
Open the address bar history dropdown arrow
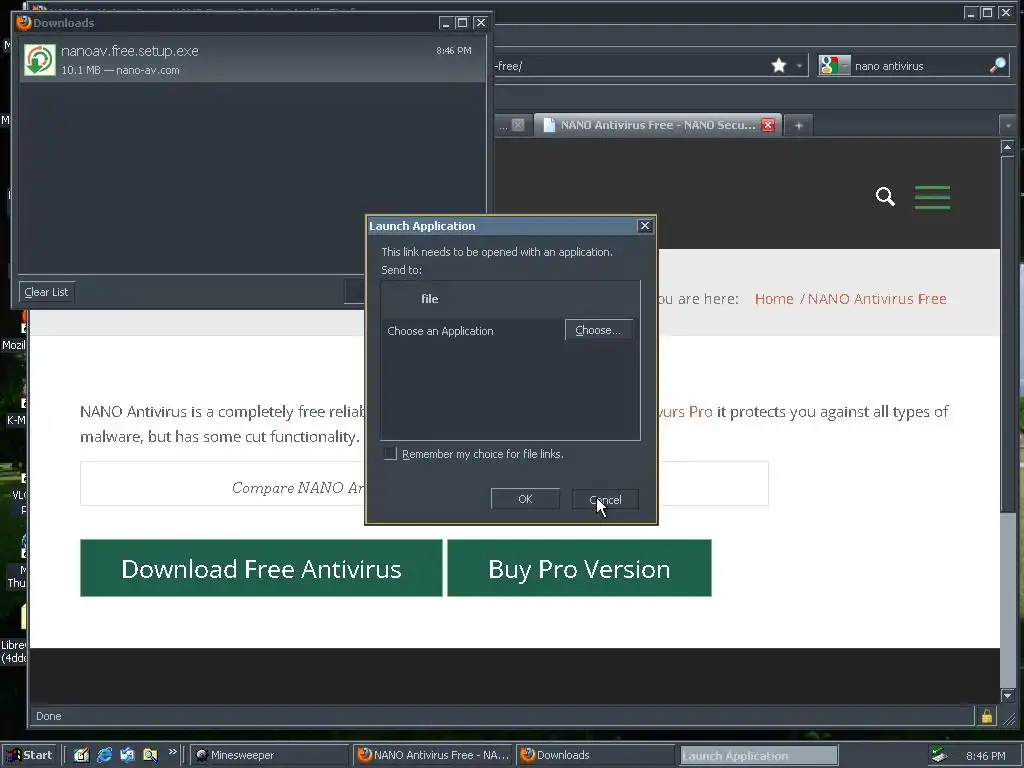[x=799, y=65]
